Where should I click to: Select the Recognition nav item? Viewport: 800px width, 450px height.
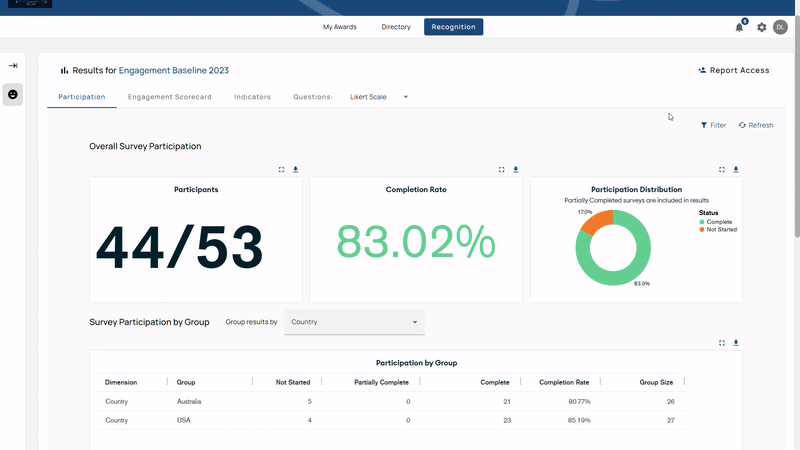(x=454, y=27)
